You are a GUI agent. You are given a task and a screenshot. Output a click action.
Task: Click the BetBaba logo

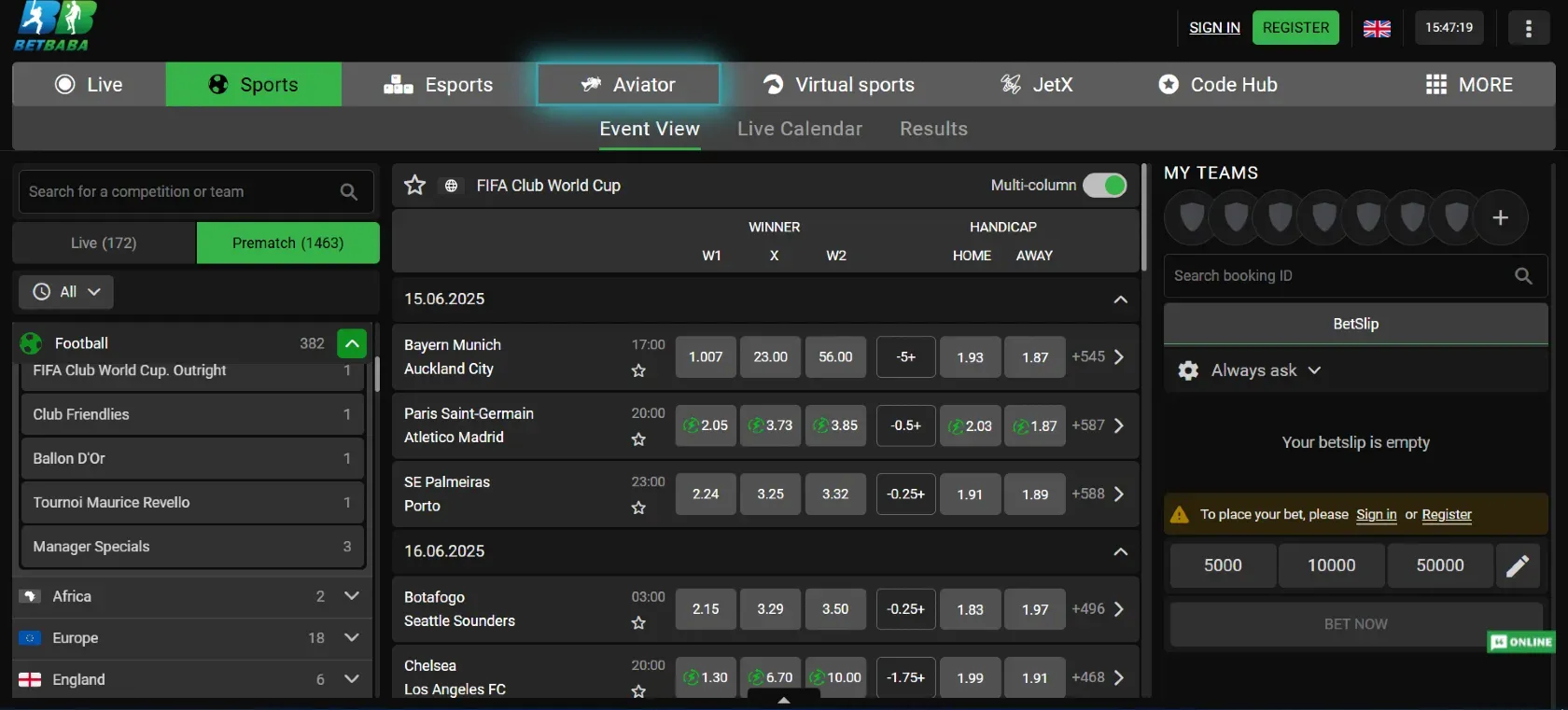tap(55, 26)
